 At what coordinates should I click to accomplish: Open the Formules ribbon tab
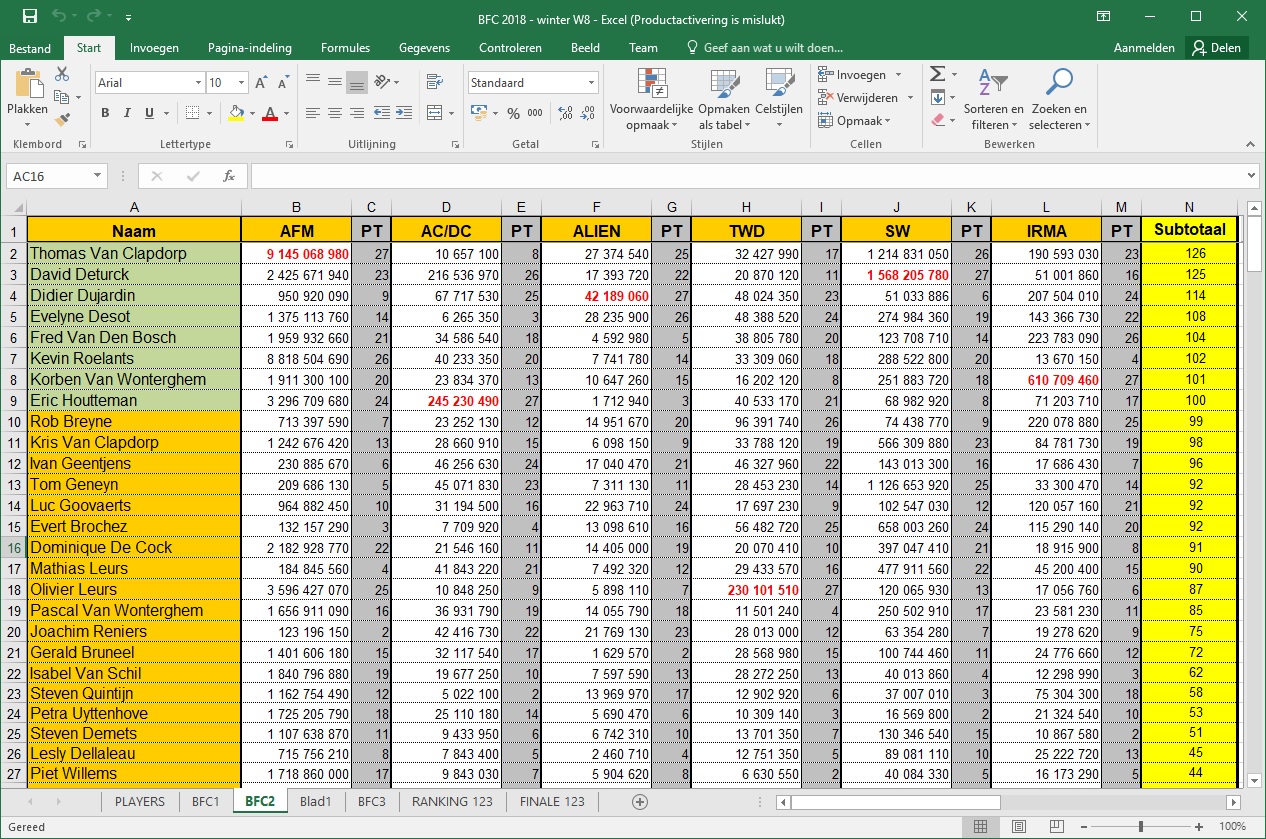345,47
